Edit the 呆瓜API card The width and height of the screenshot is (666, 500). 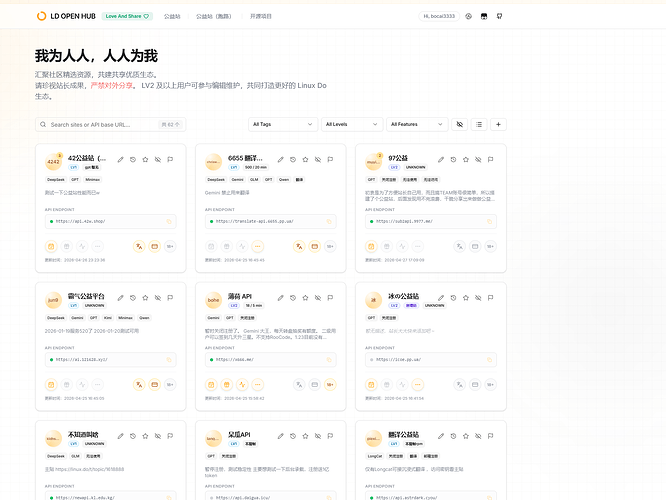pyautogui.click(x=281, y=436)
